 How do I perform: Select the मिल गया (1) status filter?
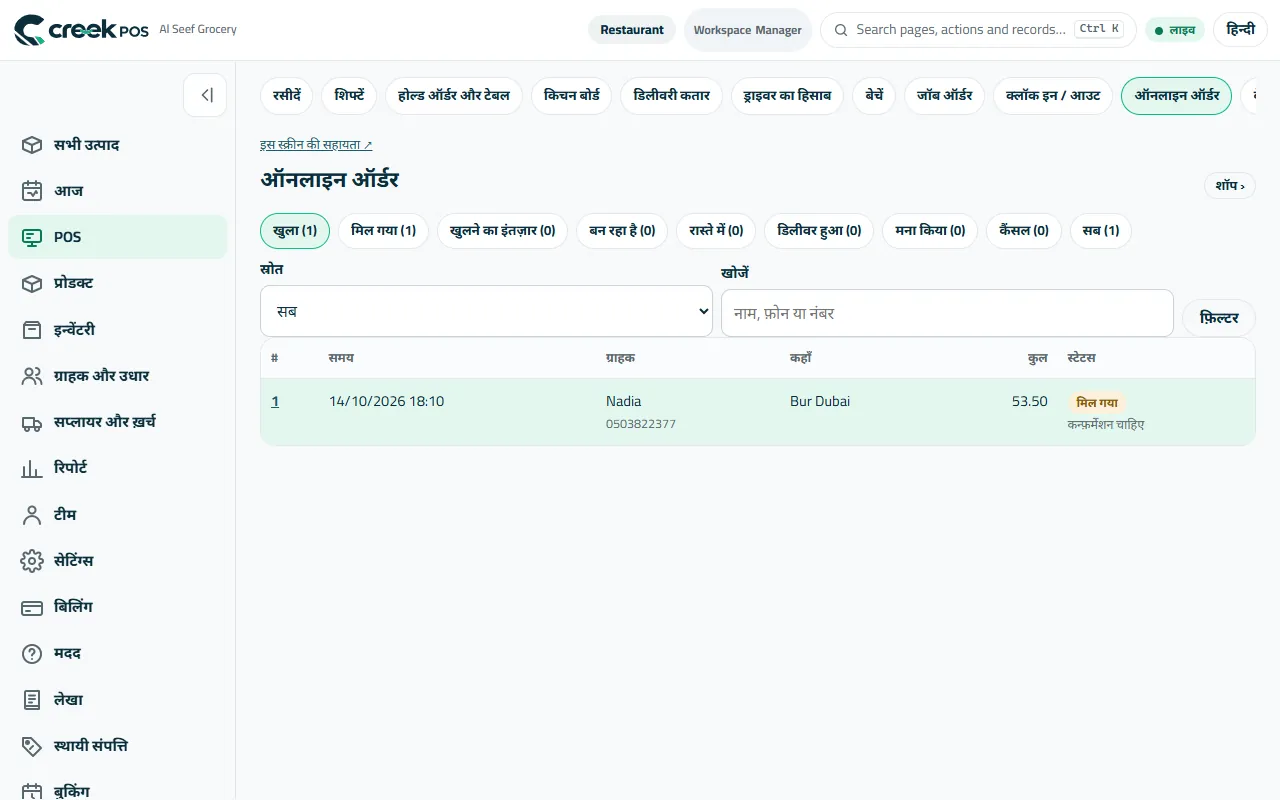click(384, 231)
